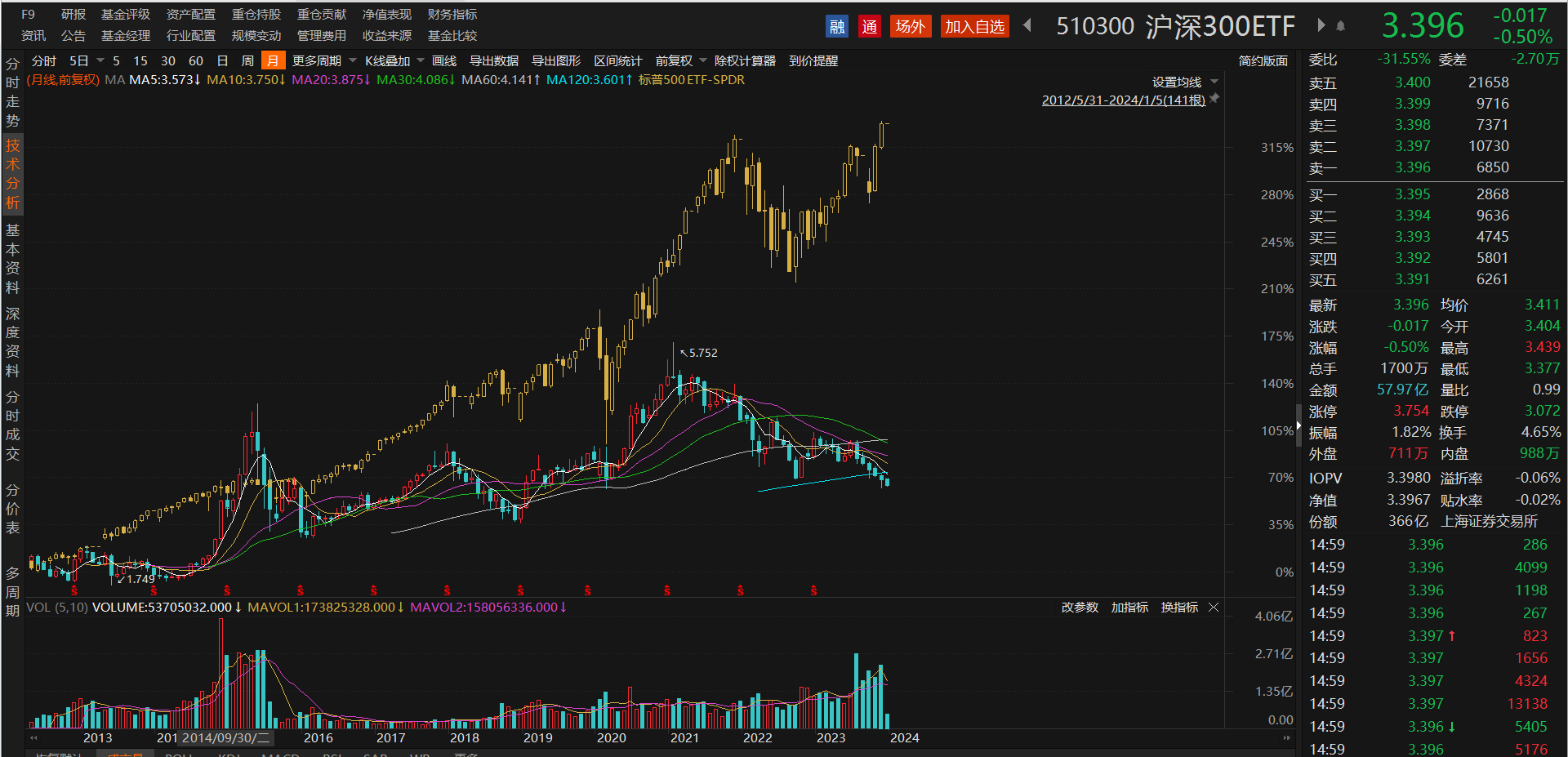Open the 资讯 news menu

click(33, 36)
